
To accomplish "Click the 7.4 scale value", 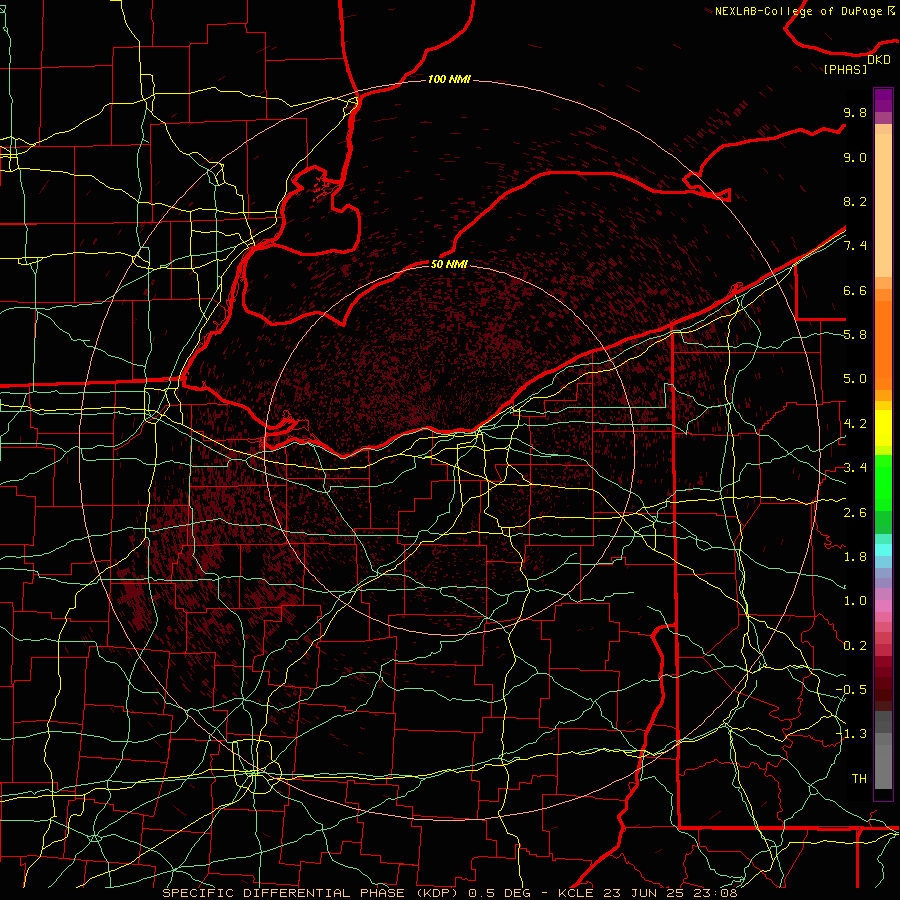I will tap(855, 246).
